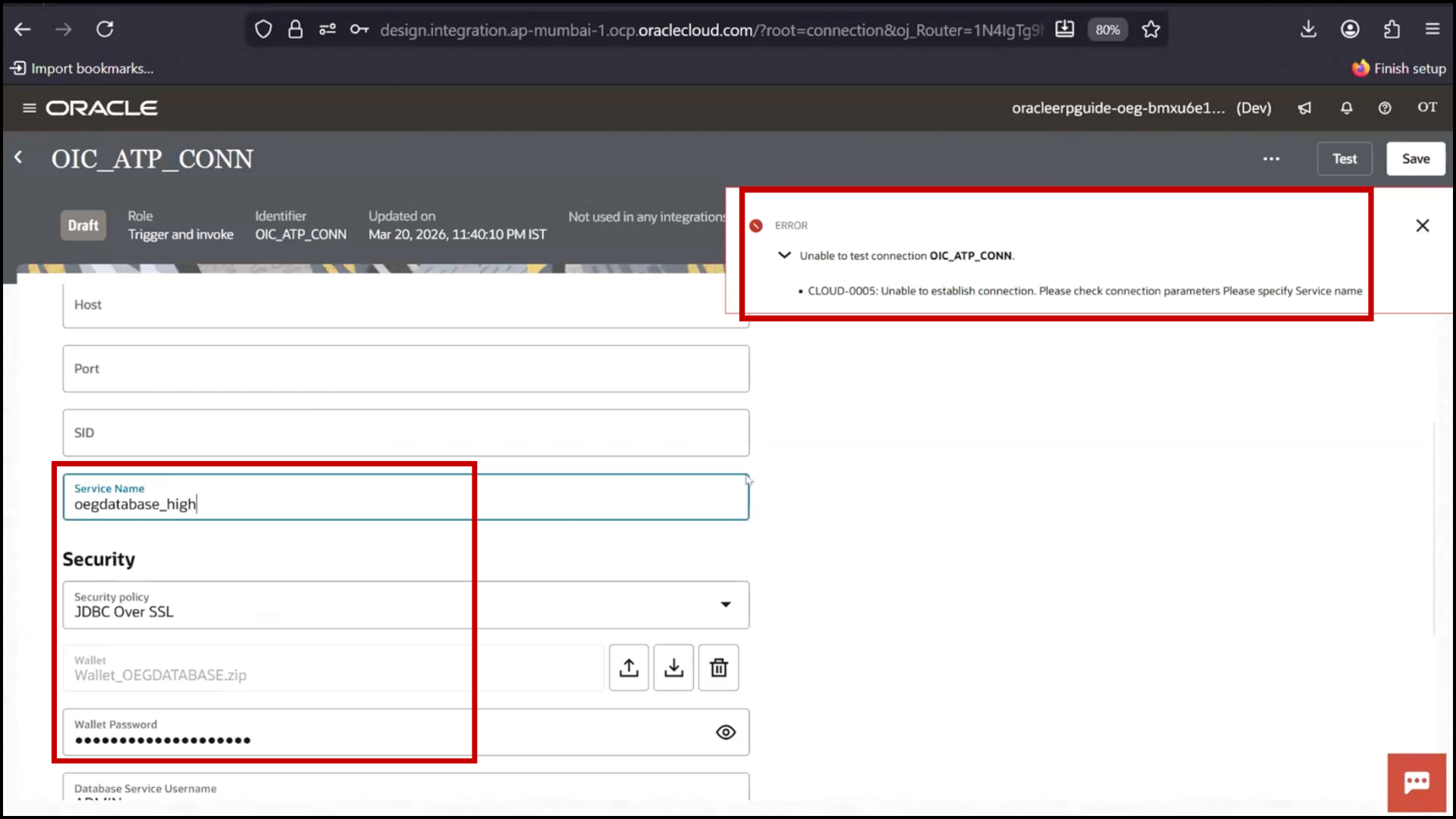Viewport: 1456px width, 819px height.
Task: Open the padlock site security info
Action: point(295,30)
